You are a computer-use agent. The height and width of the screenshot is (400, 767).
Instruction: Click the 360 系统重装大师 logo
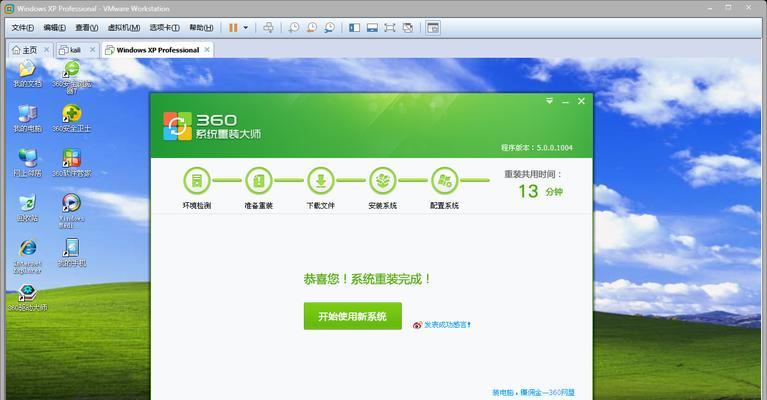(x=212, y=126)
